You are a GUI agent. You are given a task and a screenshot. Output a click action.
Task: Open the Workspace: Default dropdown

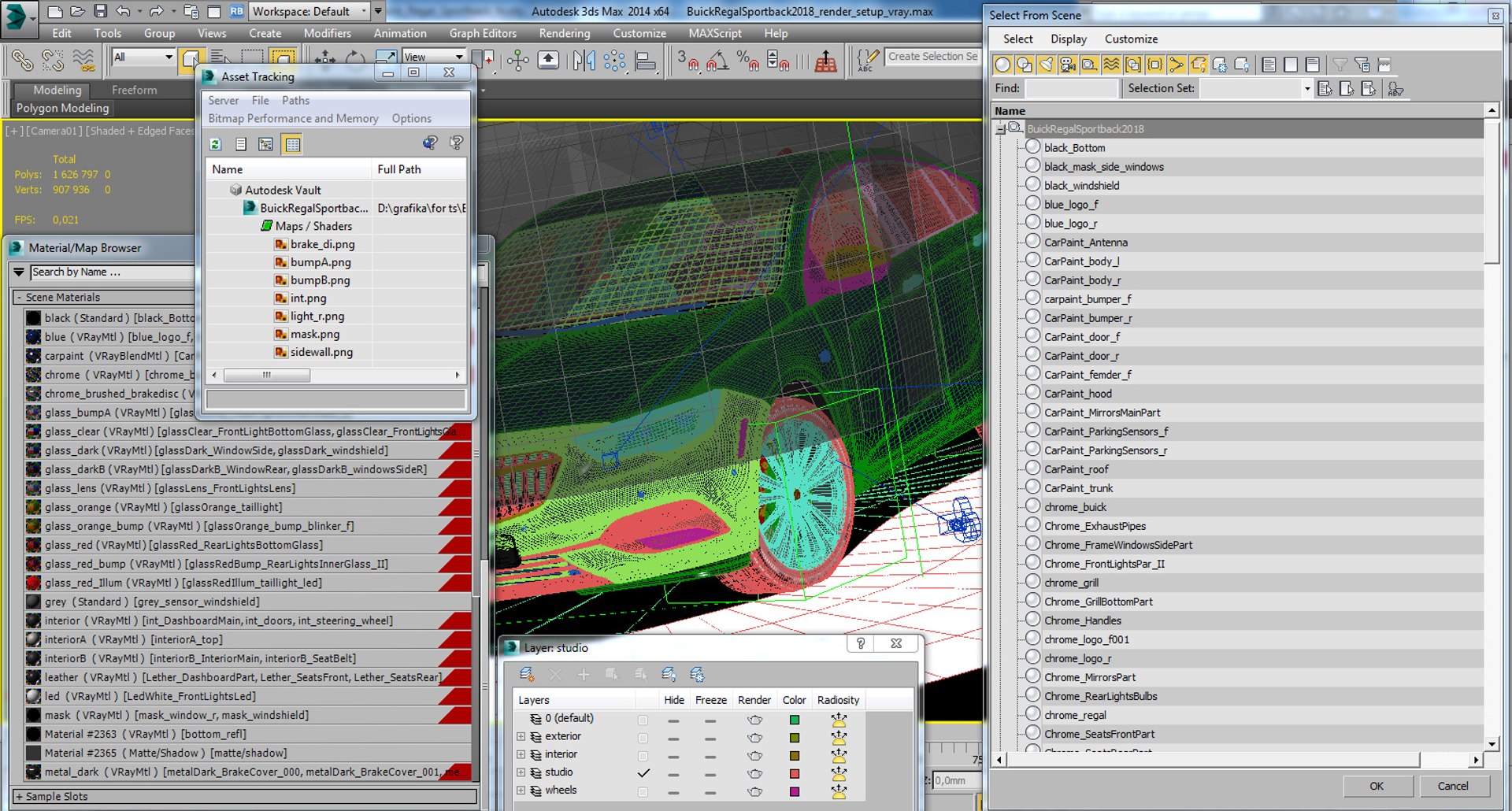(309, 11)
